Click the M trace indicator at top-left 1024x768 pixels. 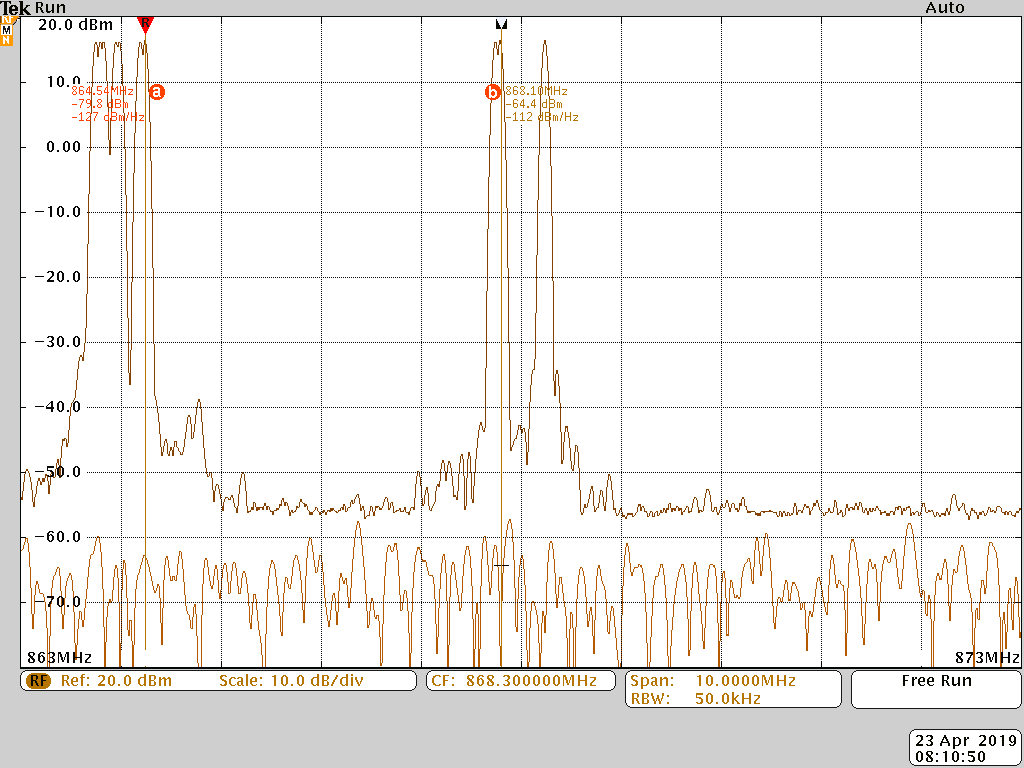coord(7,31)
